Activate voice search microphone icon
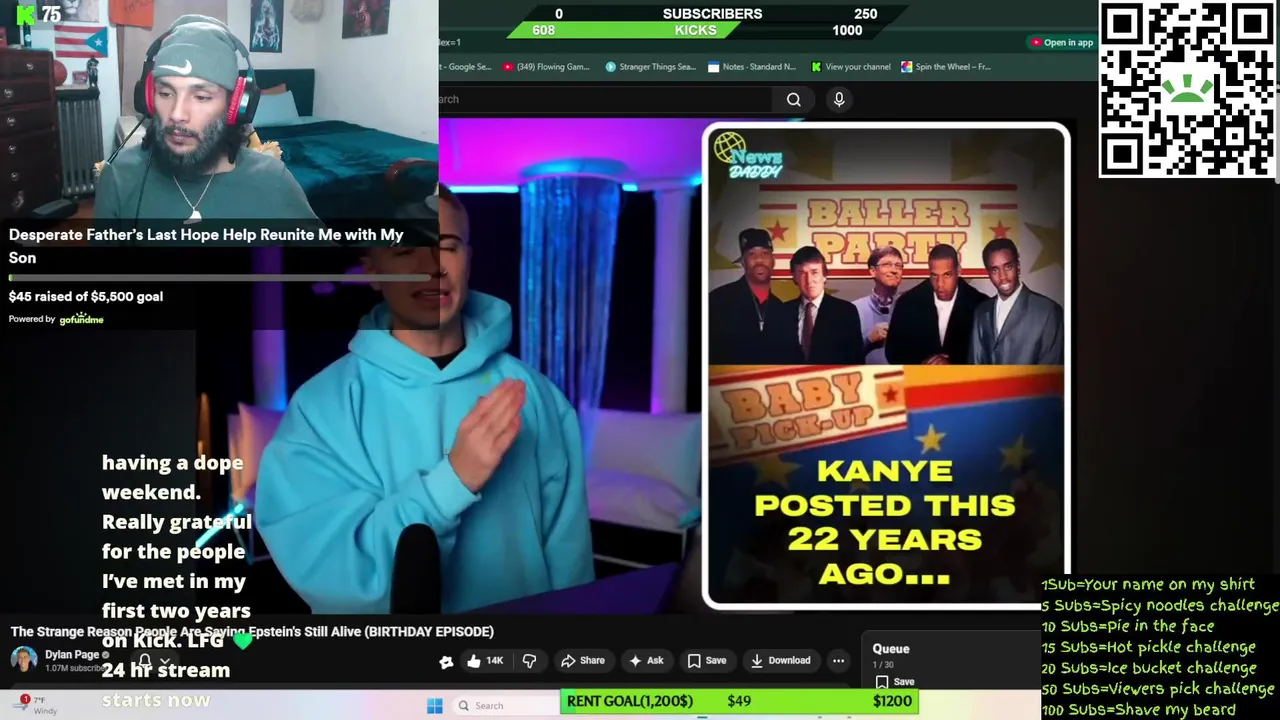Screen dimensions: 1280x720 (x=839, y=99)
